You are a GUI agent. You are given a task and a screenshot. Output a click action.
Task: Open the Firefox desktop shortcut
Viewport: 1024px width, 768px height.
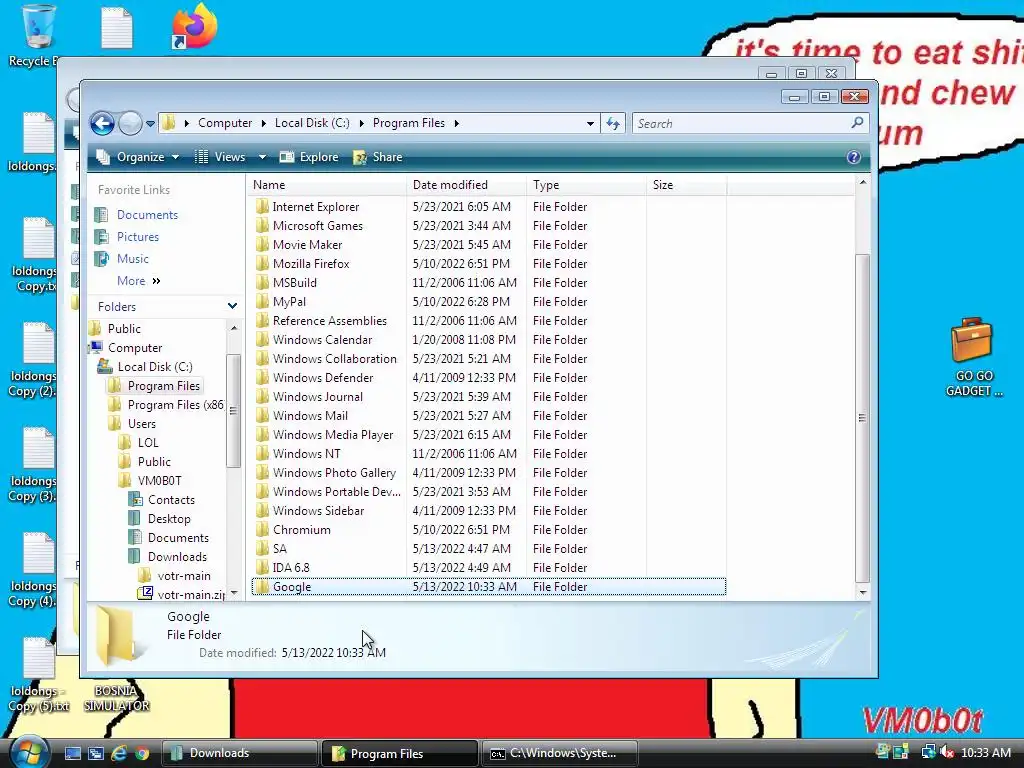click(x=194, y=26)
